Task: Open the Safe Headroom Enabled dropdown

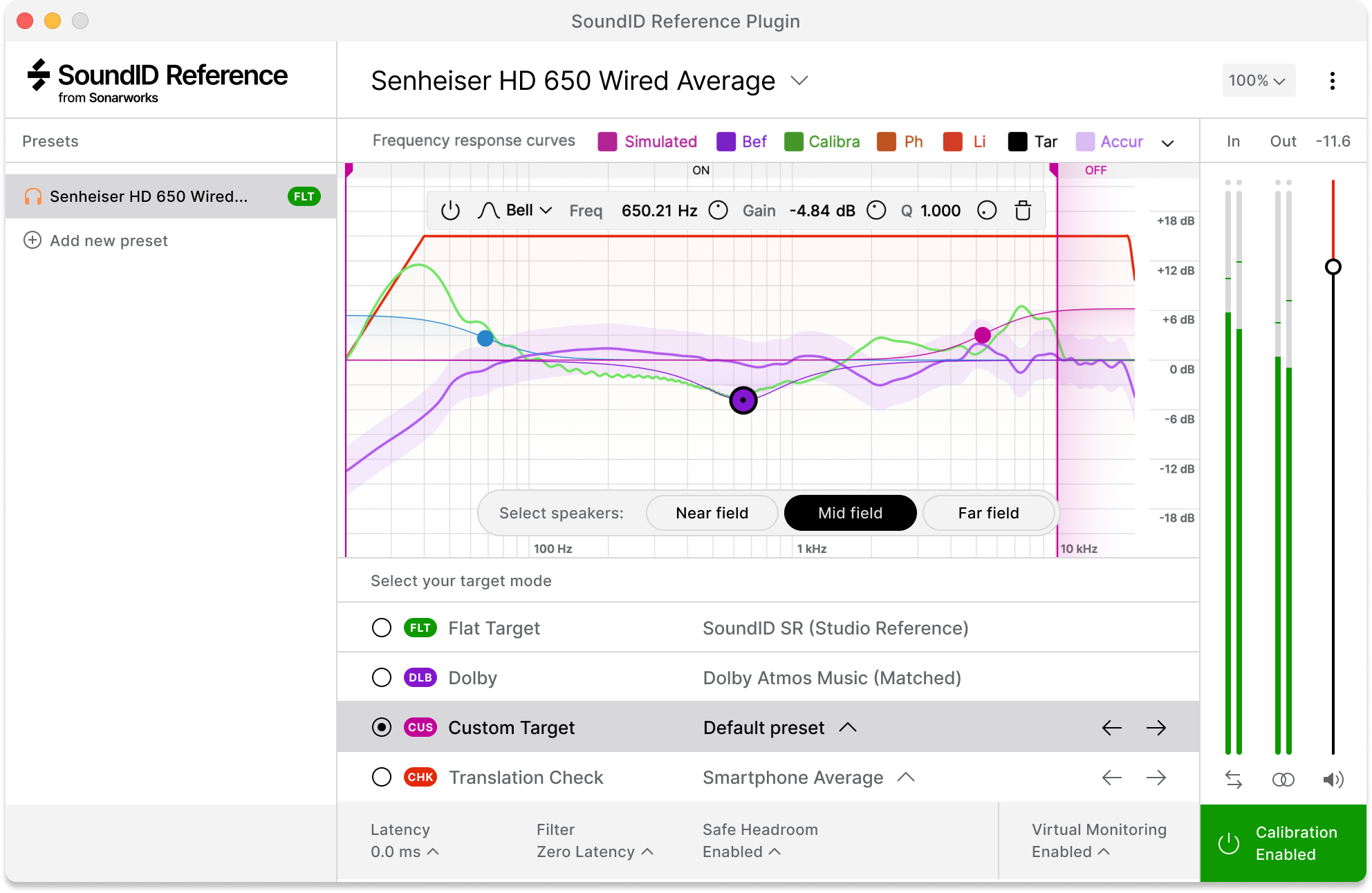Action: click(741, 852)
